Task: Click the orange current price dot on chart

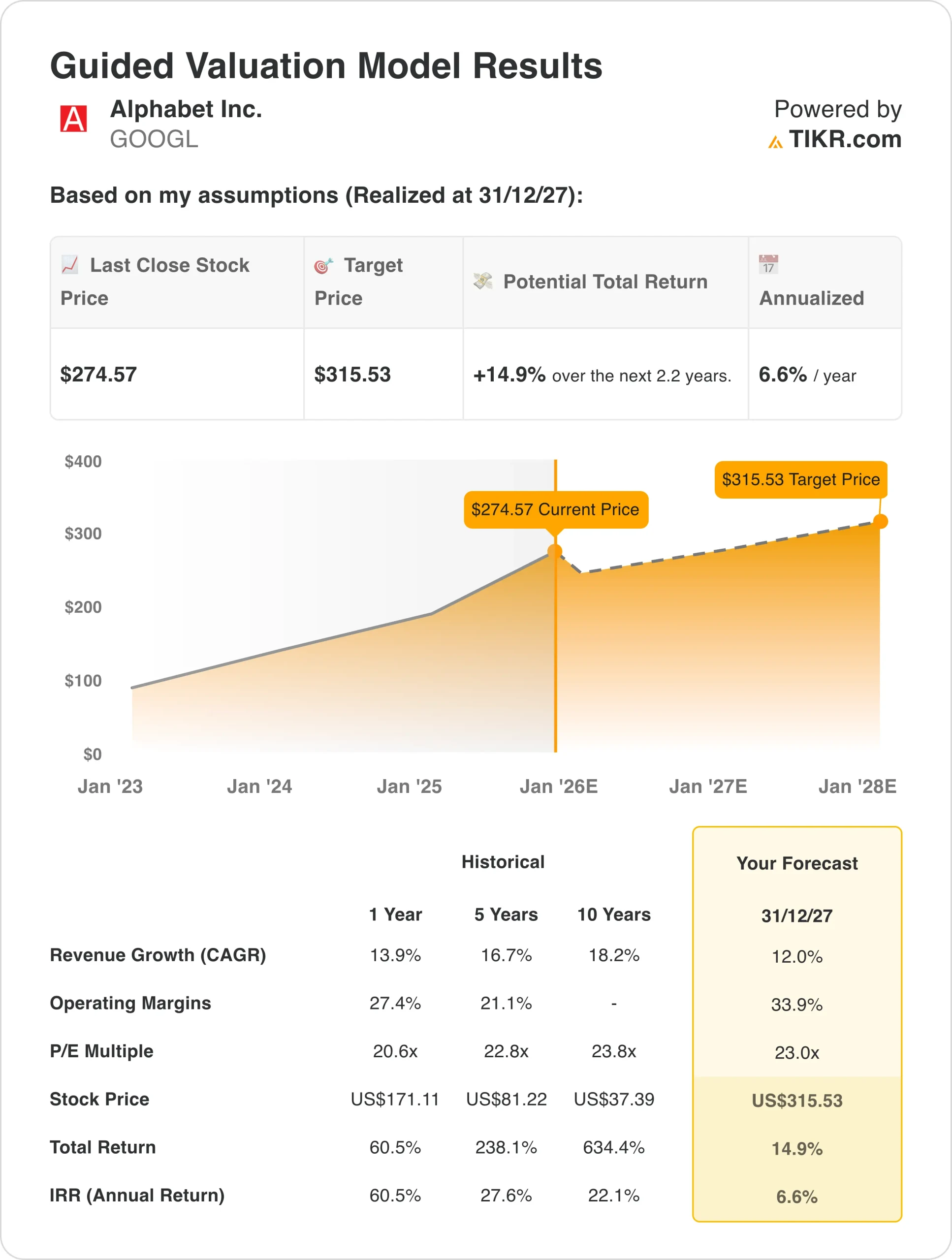Action: pos(555,551)
